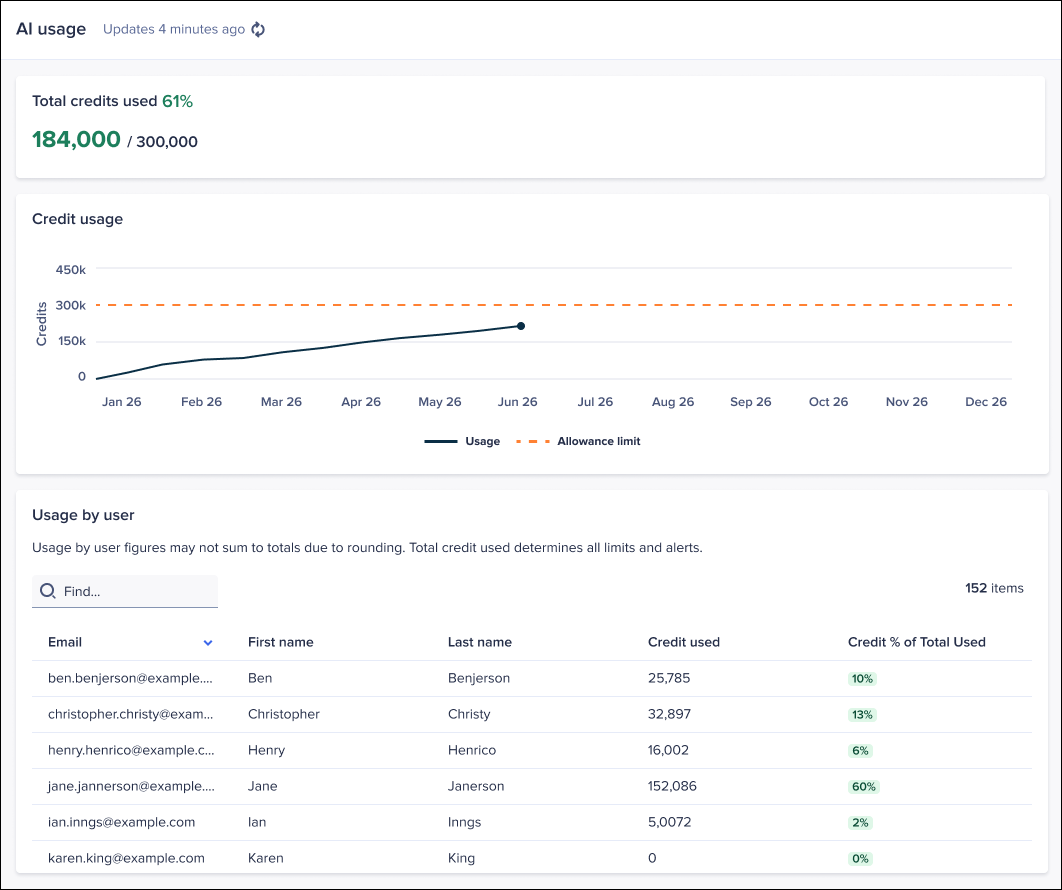Click the refresh icon next to Updates
1062x890 pixels.
(x=258, y=29)
